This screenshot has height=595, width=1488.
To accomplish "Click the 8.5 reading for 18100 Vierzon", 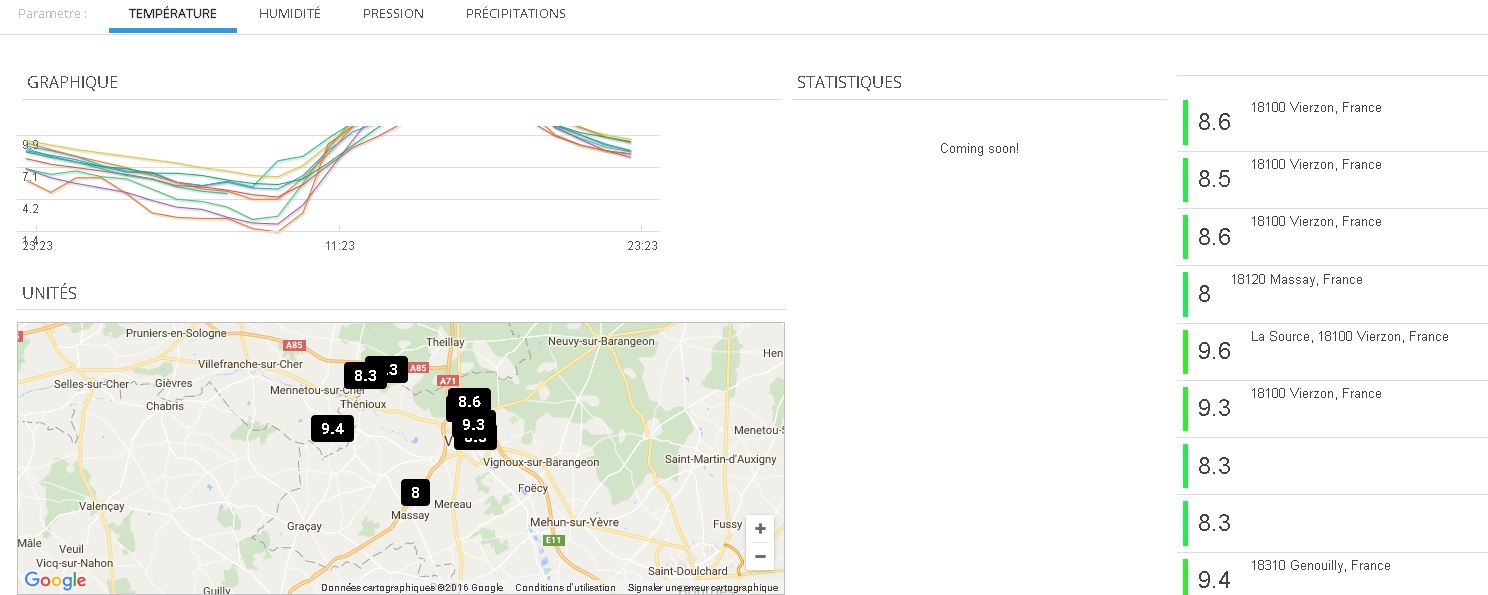I will point(1214,179).
